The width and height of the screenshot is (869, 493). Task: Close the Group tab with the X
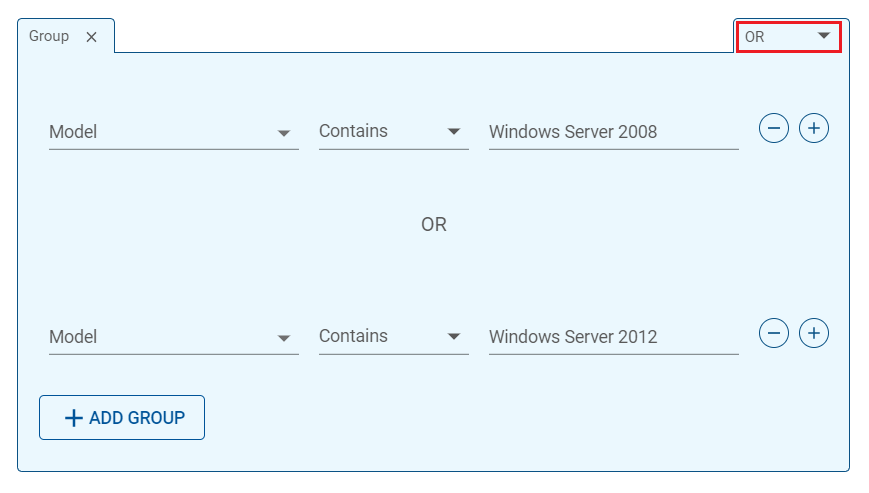tap(91, 37)
